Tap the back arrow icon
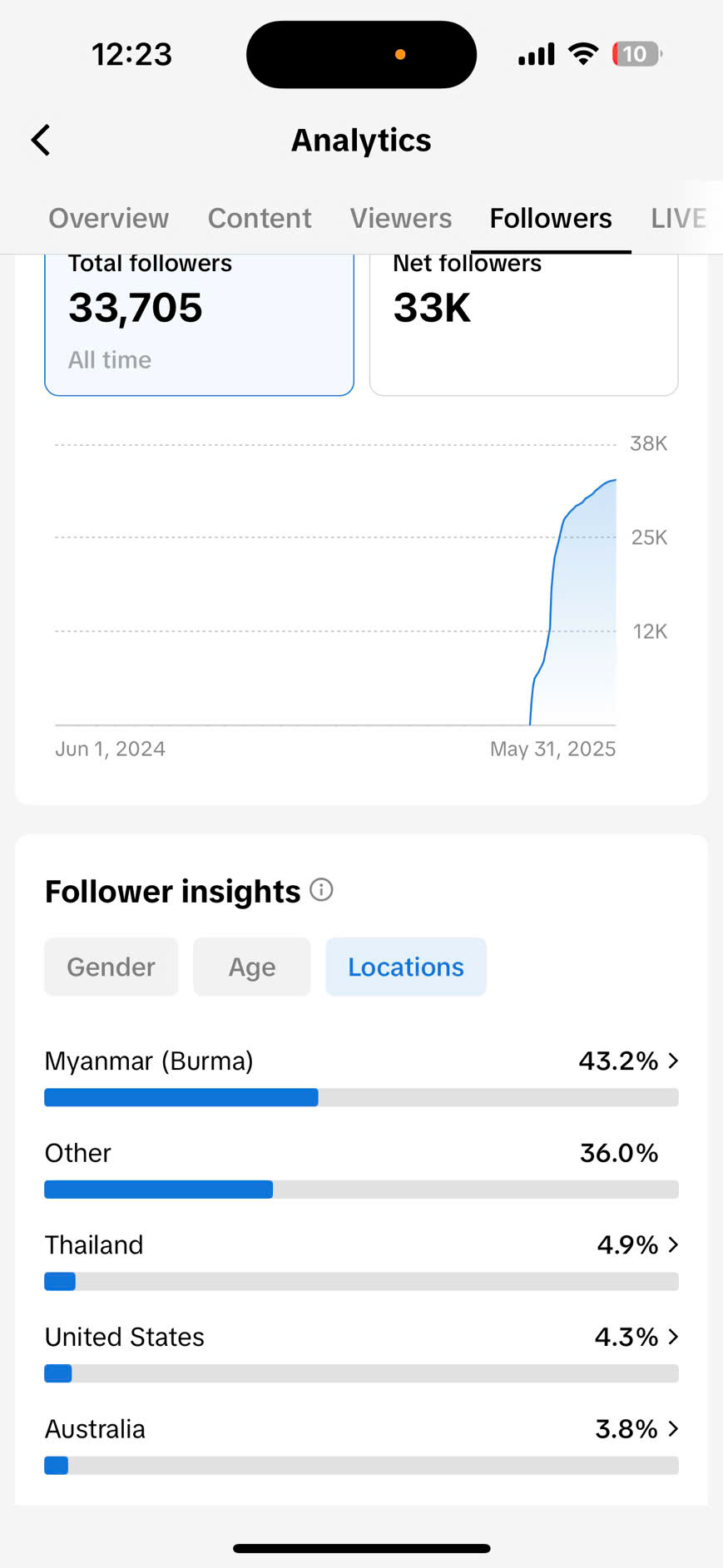 tap(41, 141)
